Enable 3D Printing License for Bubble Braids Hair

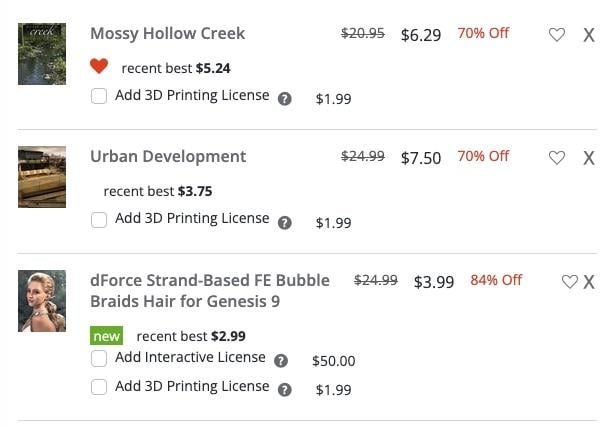[99, 388]
